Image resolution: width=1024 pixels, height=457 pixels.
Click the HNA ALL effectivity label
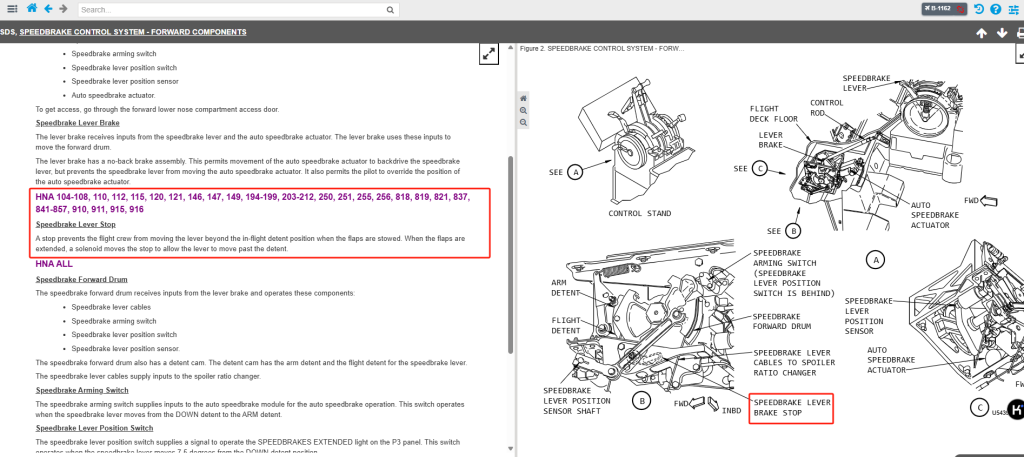[54, 264]
